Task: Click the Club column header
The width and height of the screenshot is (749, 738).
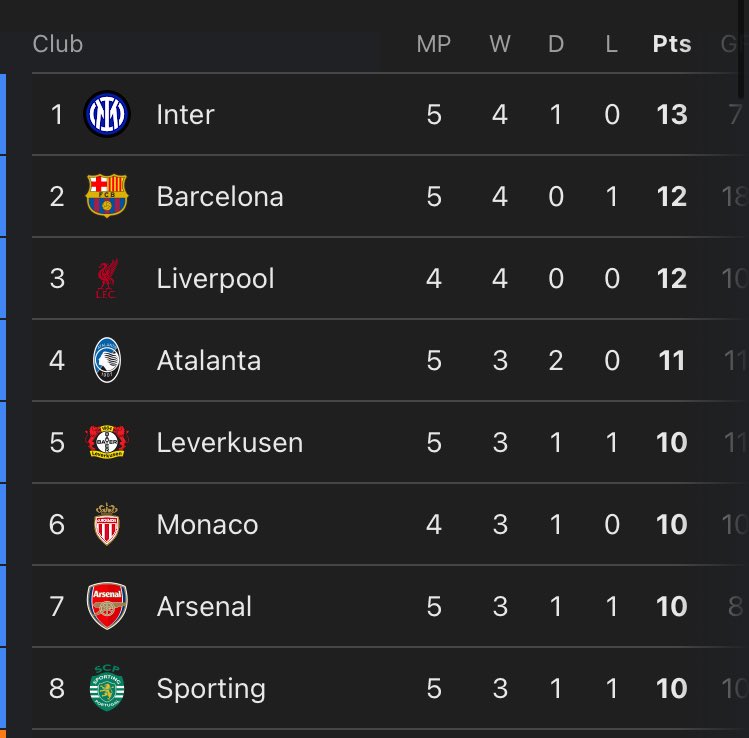Action: pos(58,44)
